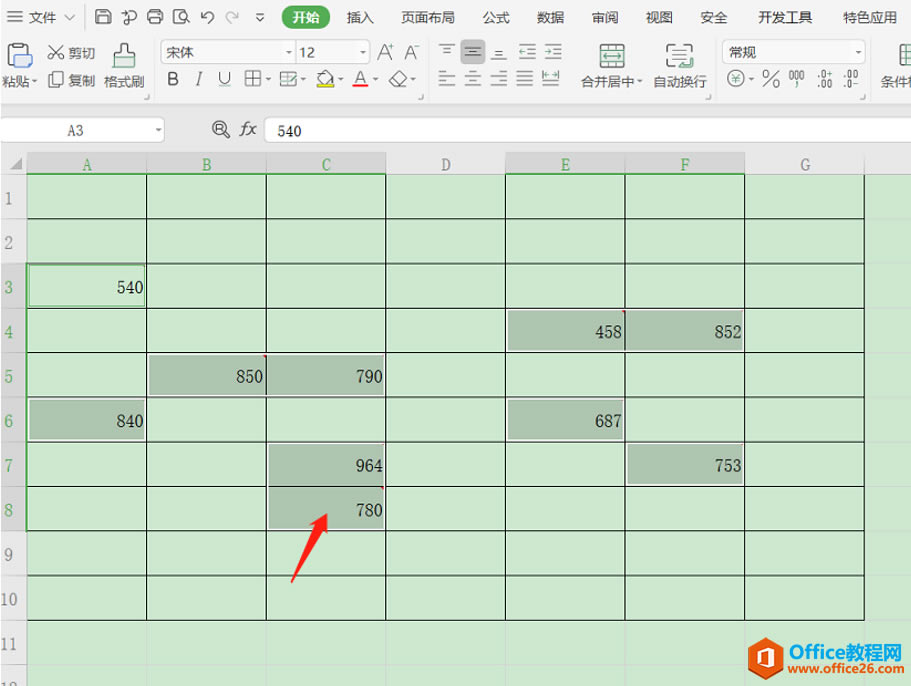Image resolution: width=911 pixels, height=686 pixels.
Task: Click the Save icon in quick access toolbar
Action: pos(104,16)
